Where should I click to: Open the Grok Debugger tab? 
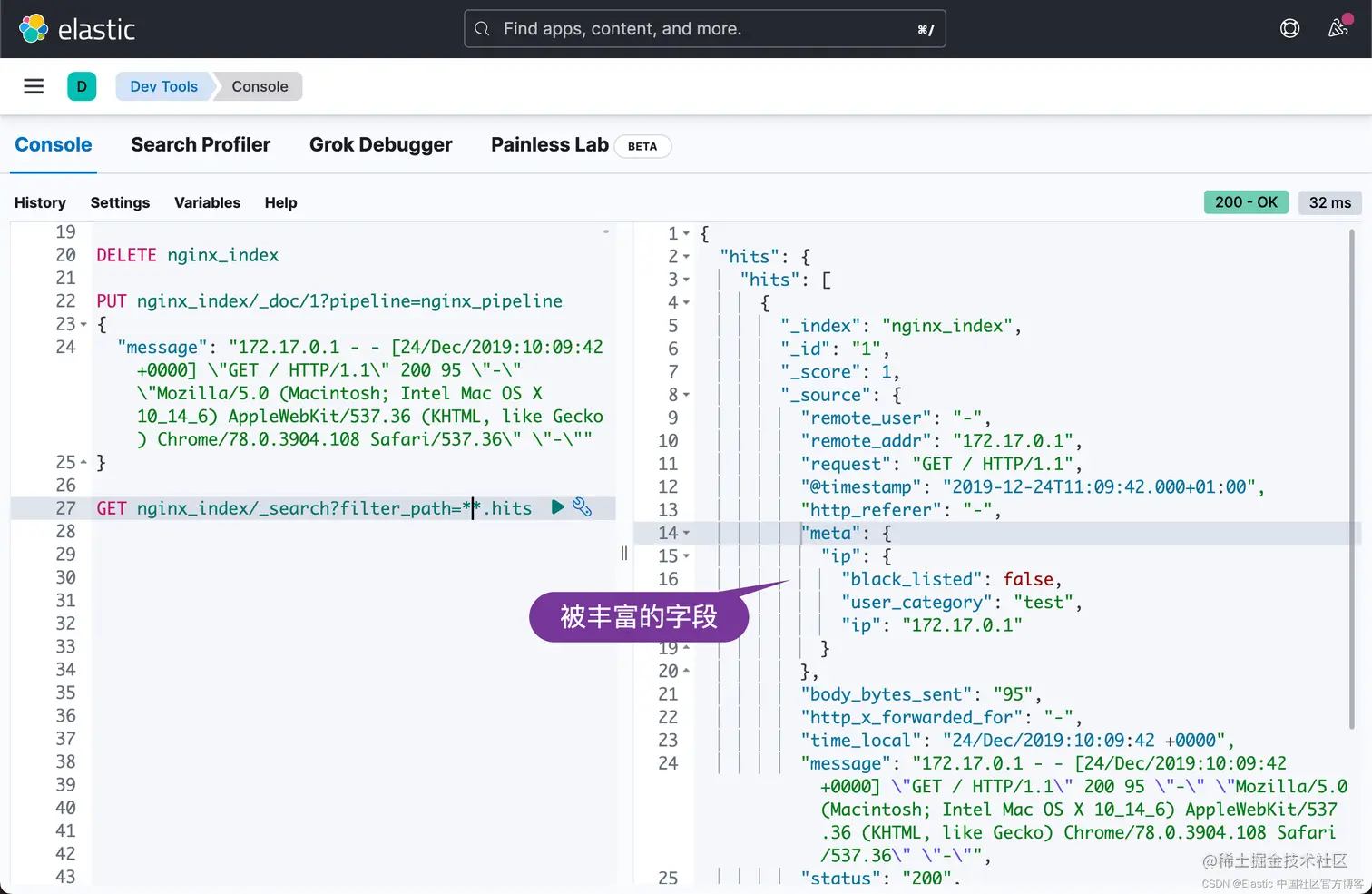[381, 145]
